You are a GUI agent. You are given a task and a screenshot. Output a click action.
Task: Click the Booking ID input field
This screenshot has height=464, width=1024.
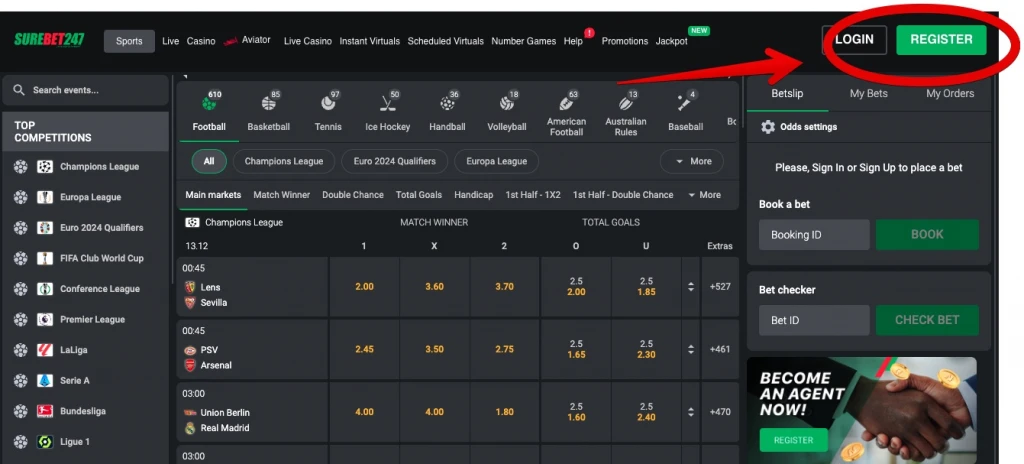813,235
